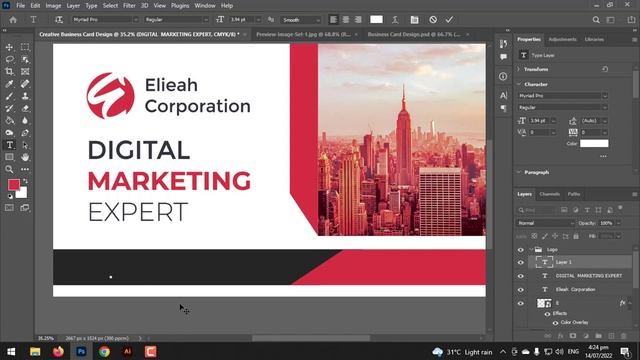Left align text
Screen dimensions: 640x360
coord(333,20)
